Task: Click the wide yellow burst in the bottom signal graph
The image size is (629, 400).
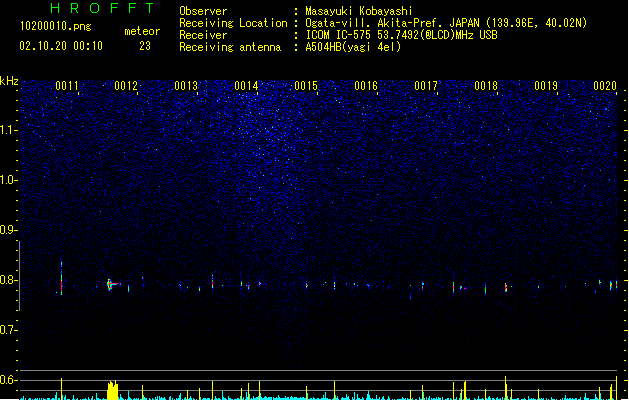Action: click(x=113, y=390)
